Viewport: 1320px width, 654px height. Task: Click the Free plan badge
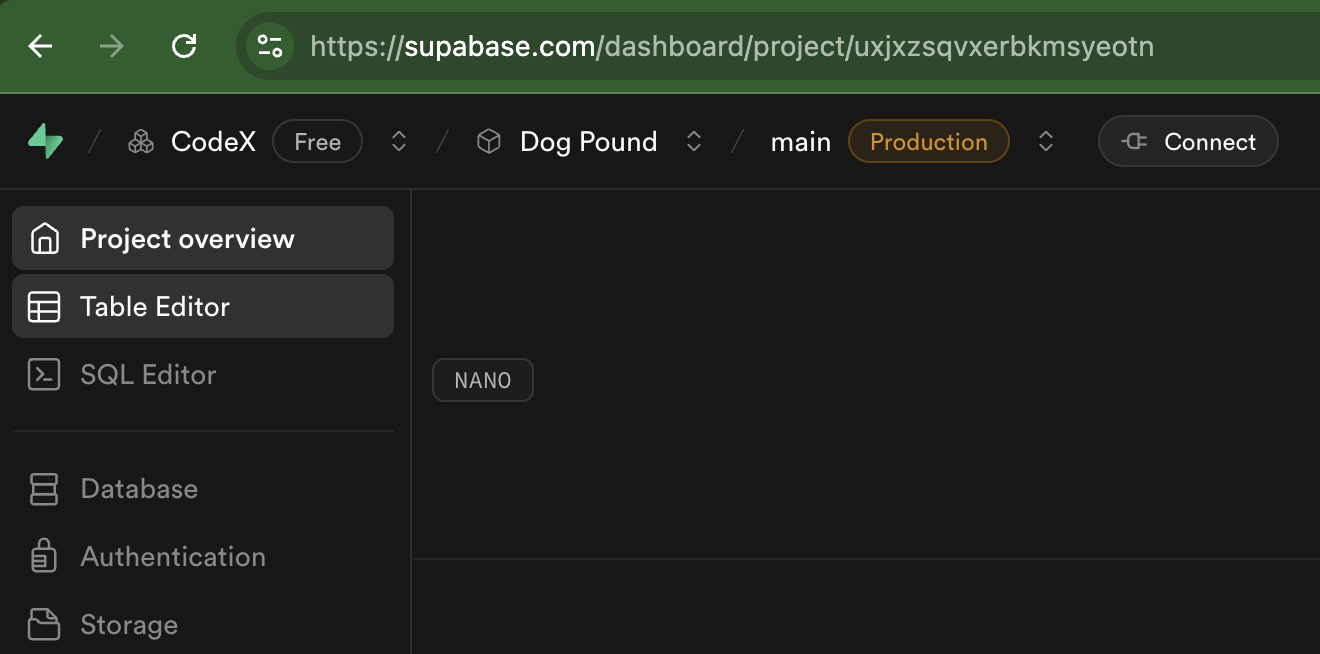pyautogui.click(x=317, y=141)
